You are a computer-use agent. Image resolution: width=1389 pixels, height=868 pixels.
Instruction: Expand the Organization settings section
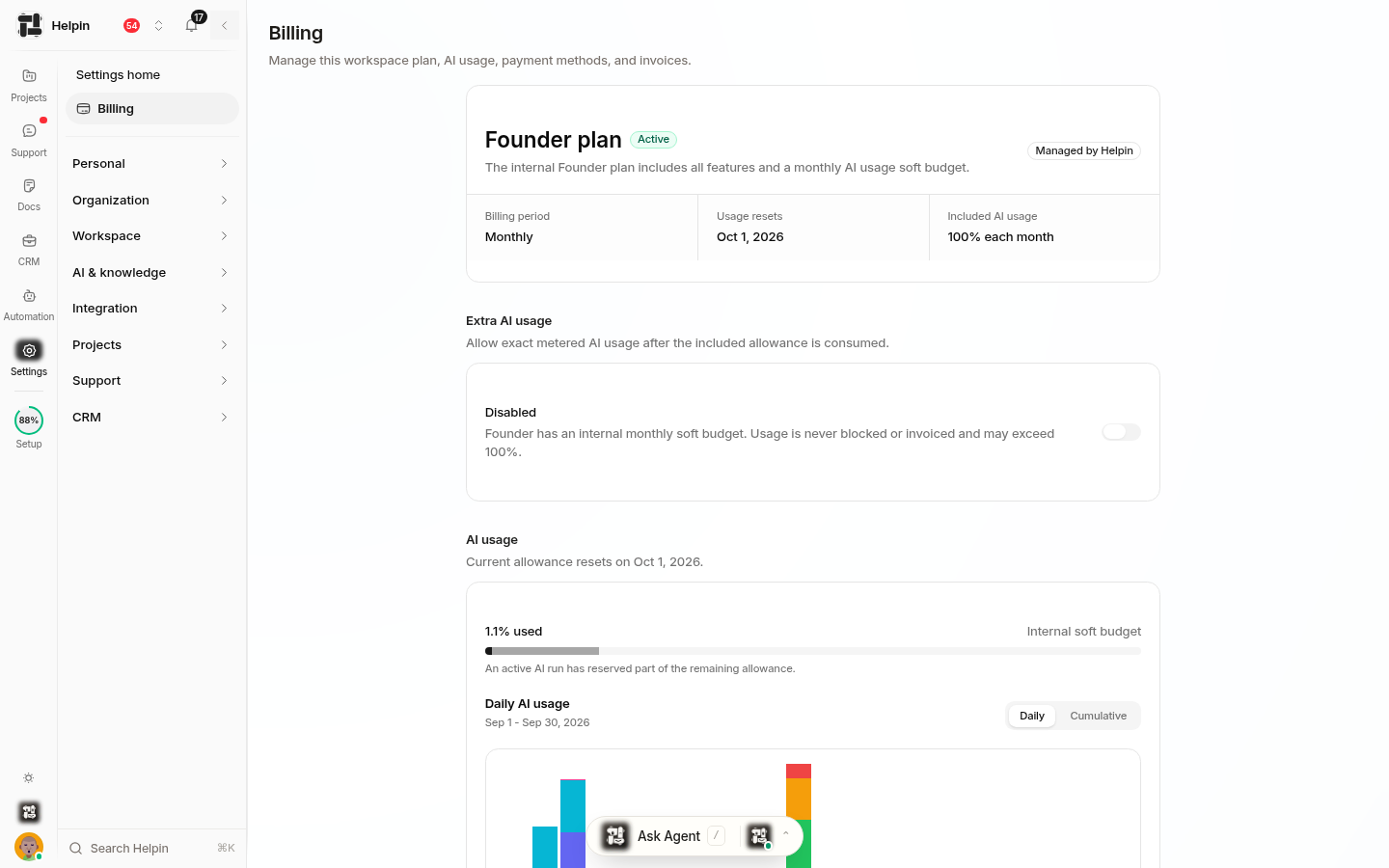click(x=151, y=201)
